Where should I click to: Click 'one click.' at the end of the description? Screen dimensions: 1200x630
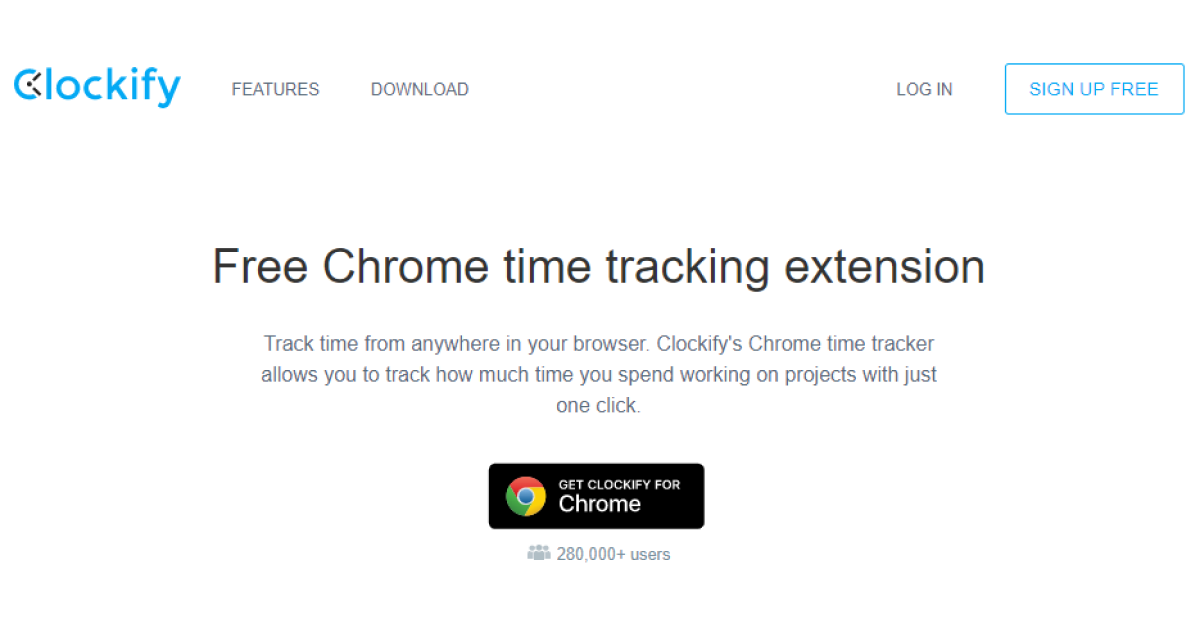[598, 406]
